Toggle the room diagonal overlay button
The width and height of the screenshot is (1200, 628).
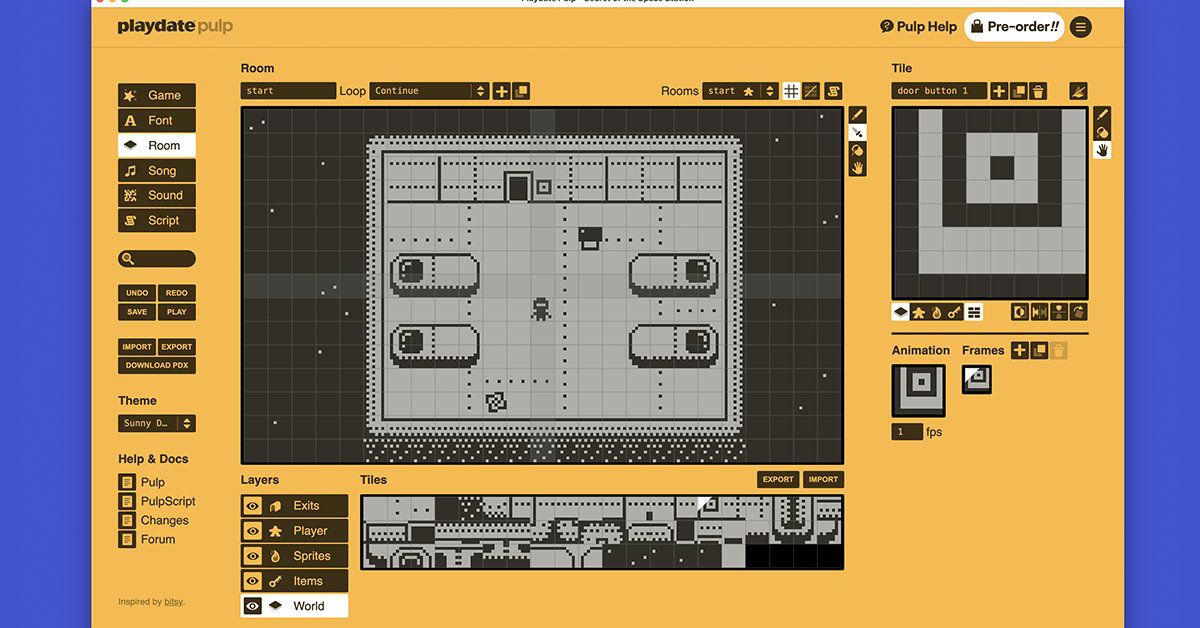pyautogui.click(x=811, y=91)
